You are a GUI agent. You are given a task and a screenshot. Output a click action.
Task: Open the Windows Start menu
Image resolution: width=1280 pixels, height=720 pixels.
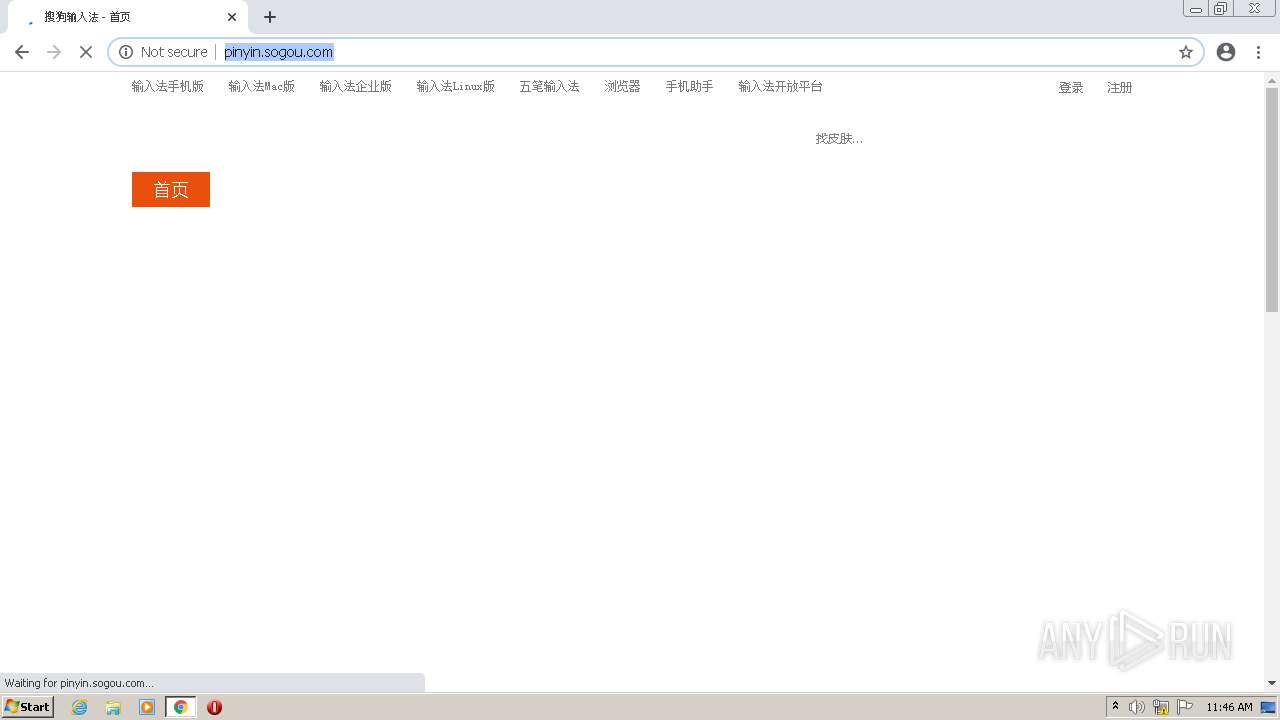tap(28, 707)
